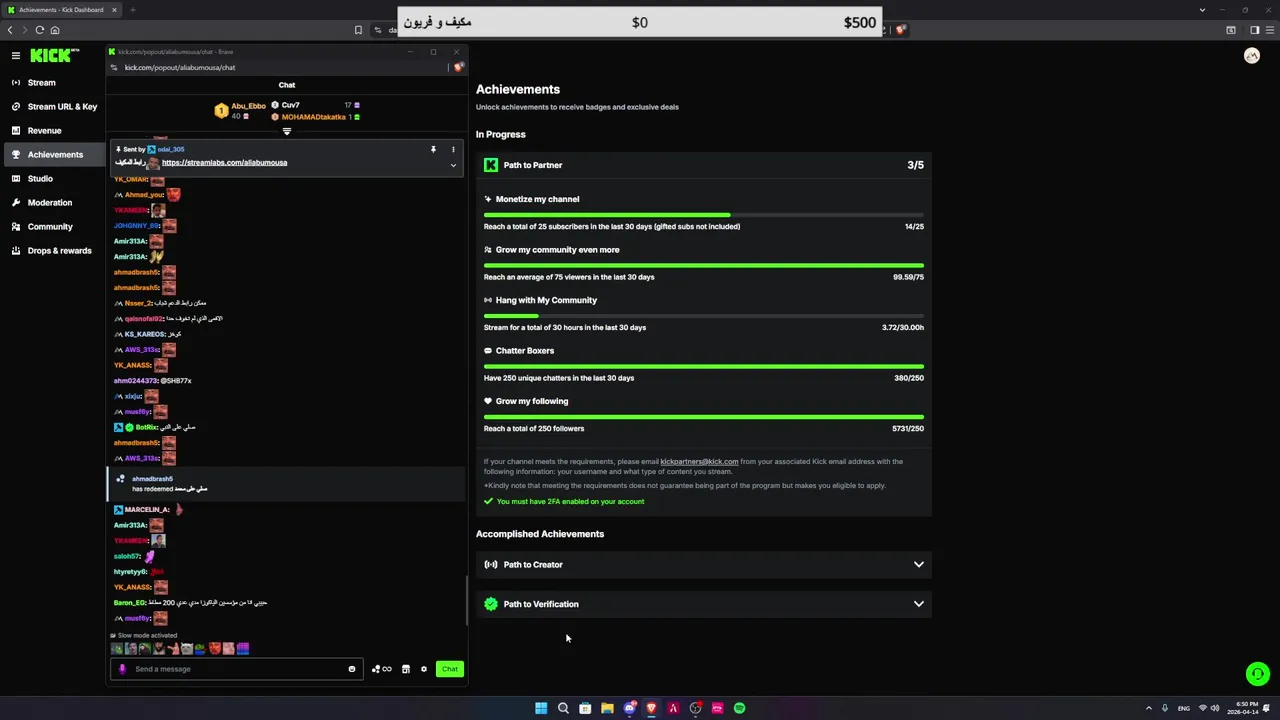Expand the Path to Verification achievement

[x=704, y=604]
